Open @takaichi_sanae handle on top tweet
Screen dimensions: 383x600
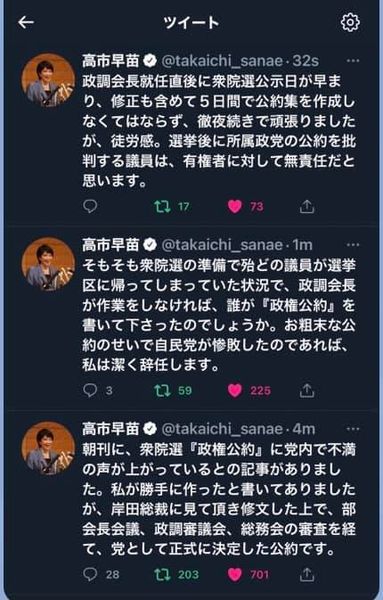tap(222, 61)
